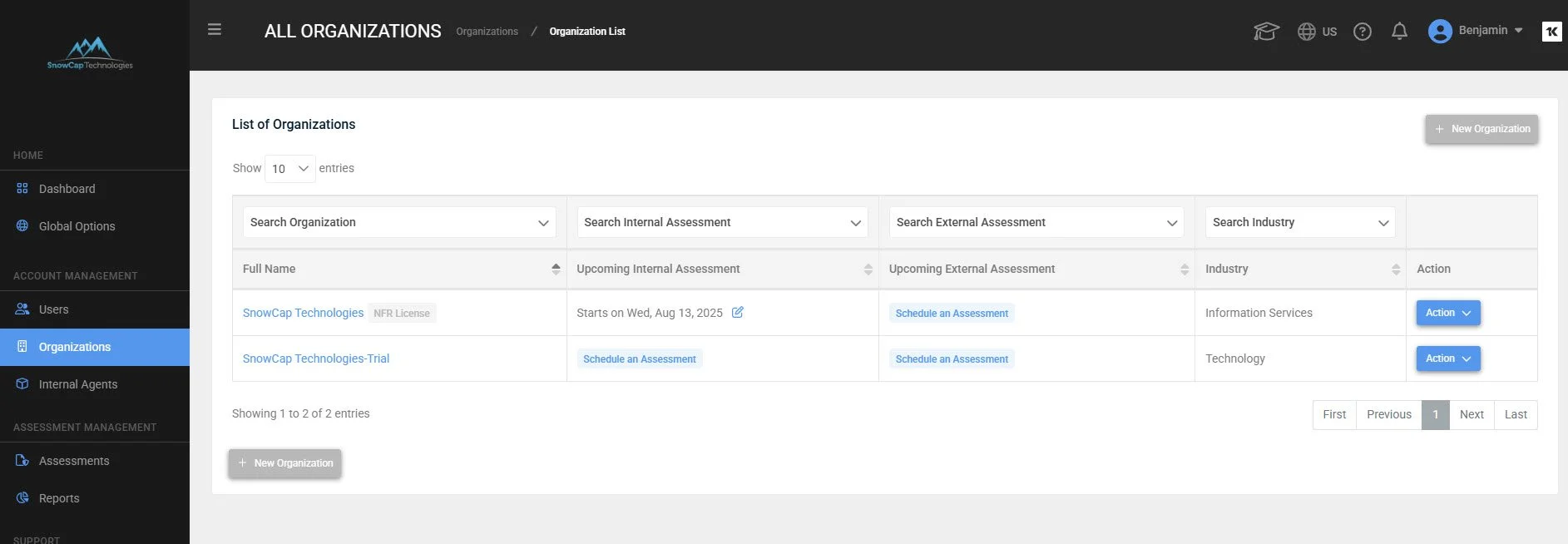1568x544 pixels.
Task: Click the Assessments sidebar icon
Action: [22, 461]
